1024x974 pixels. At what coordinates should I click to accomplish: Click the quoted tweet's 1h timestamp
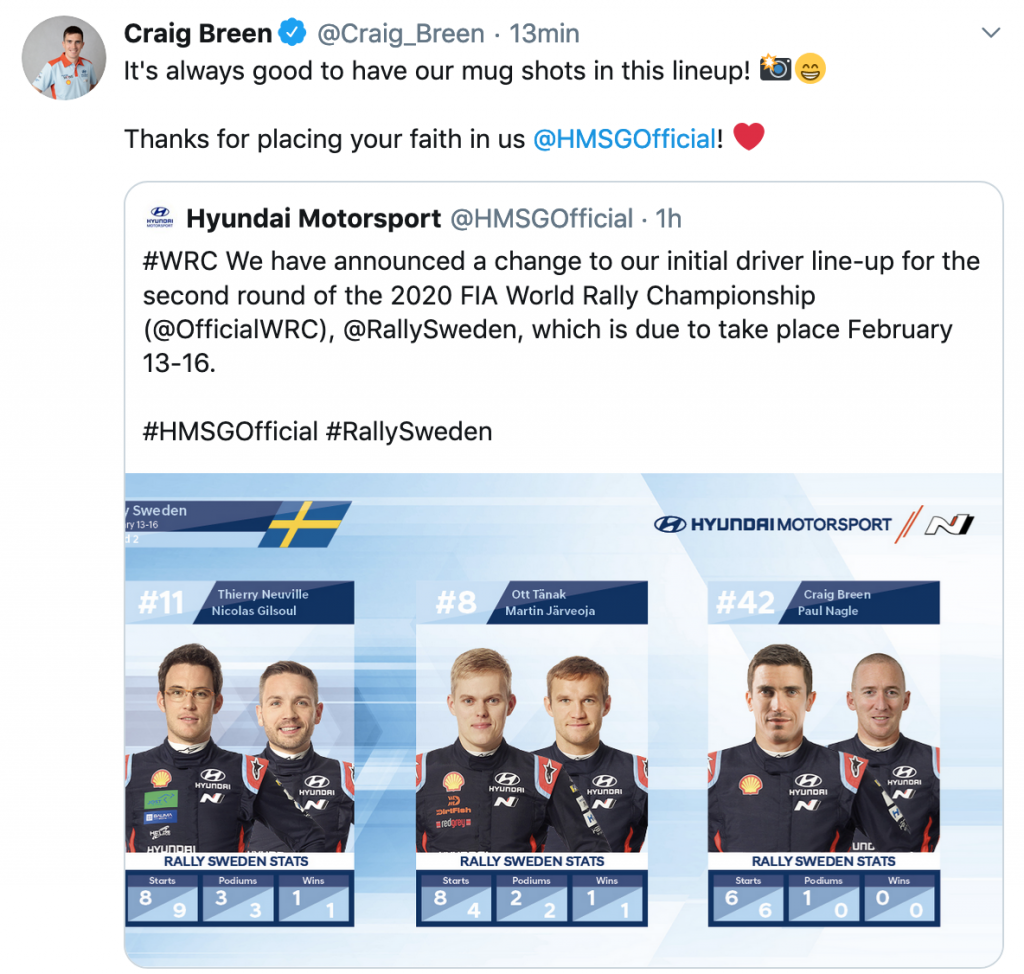pos(668,218)
